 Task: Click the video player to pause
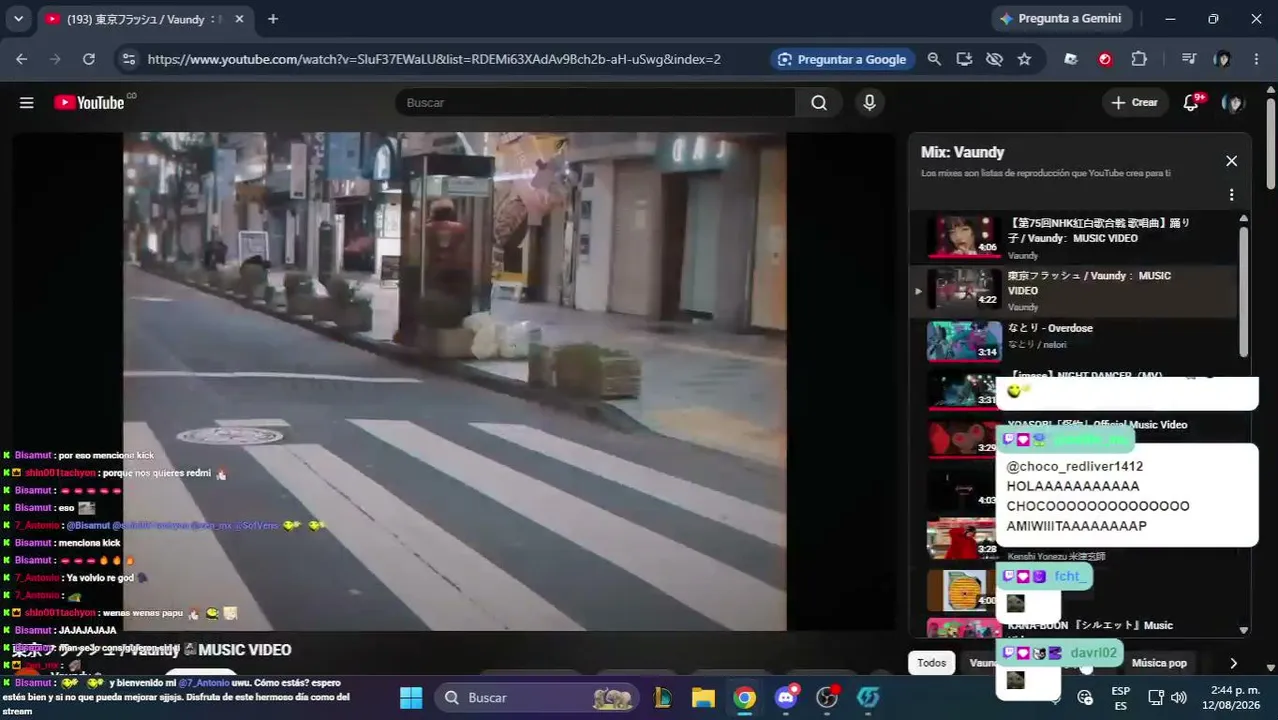point(454,381)
